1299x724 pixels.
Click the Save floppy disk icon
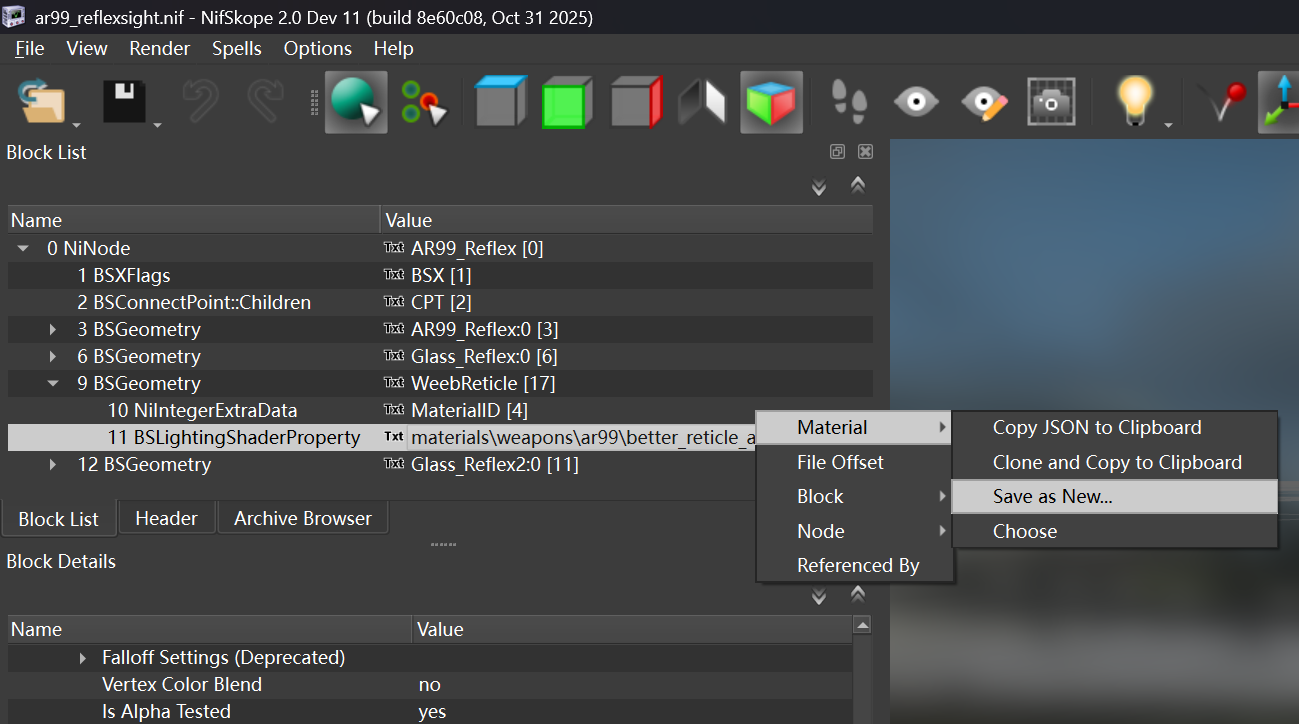point(125,102)
